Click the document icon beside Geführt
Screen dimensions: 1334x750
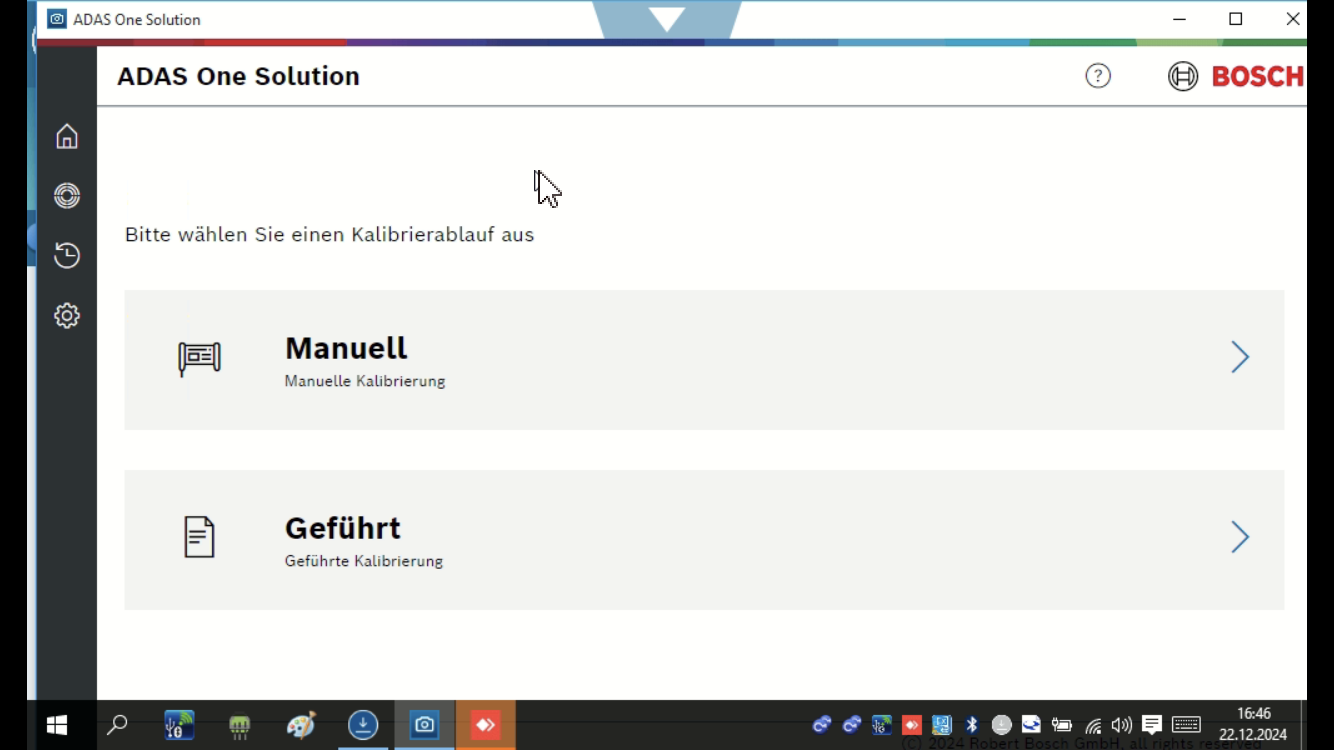tap(199, 537)
